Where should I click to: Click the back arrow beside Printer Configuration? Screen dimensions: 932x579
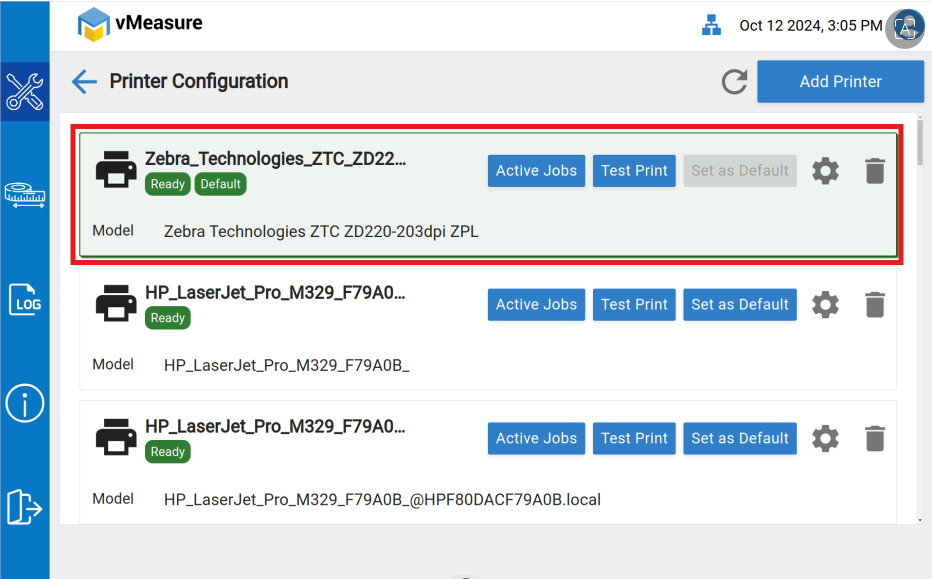tap(84, 82)
